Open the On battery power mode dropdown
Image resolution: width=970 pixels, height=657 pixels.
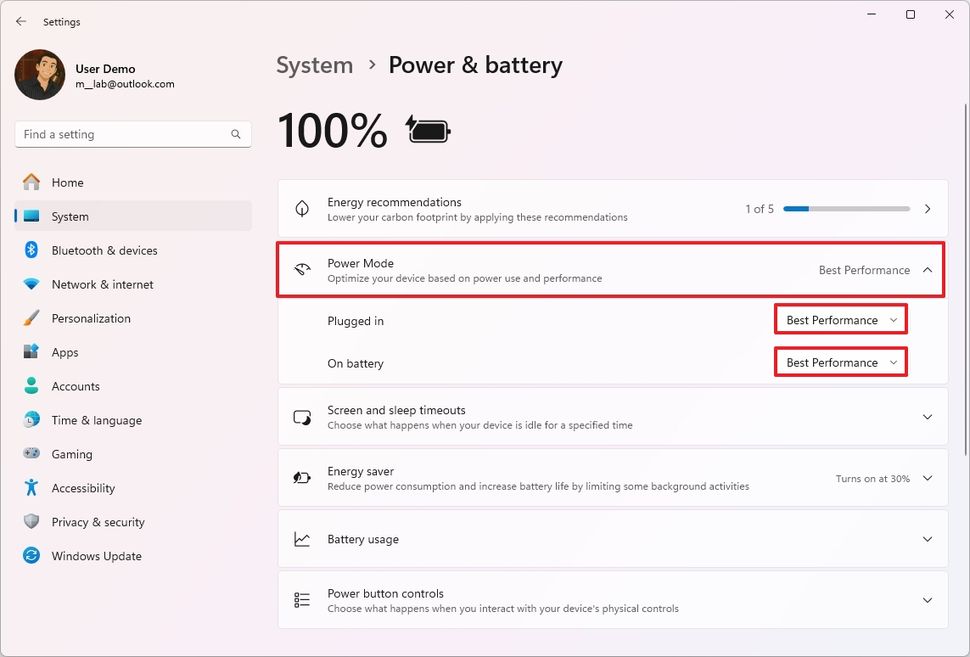pos(840,362)
